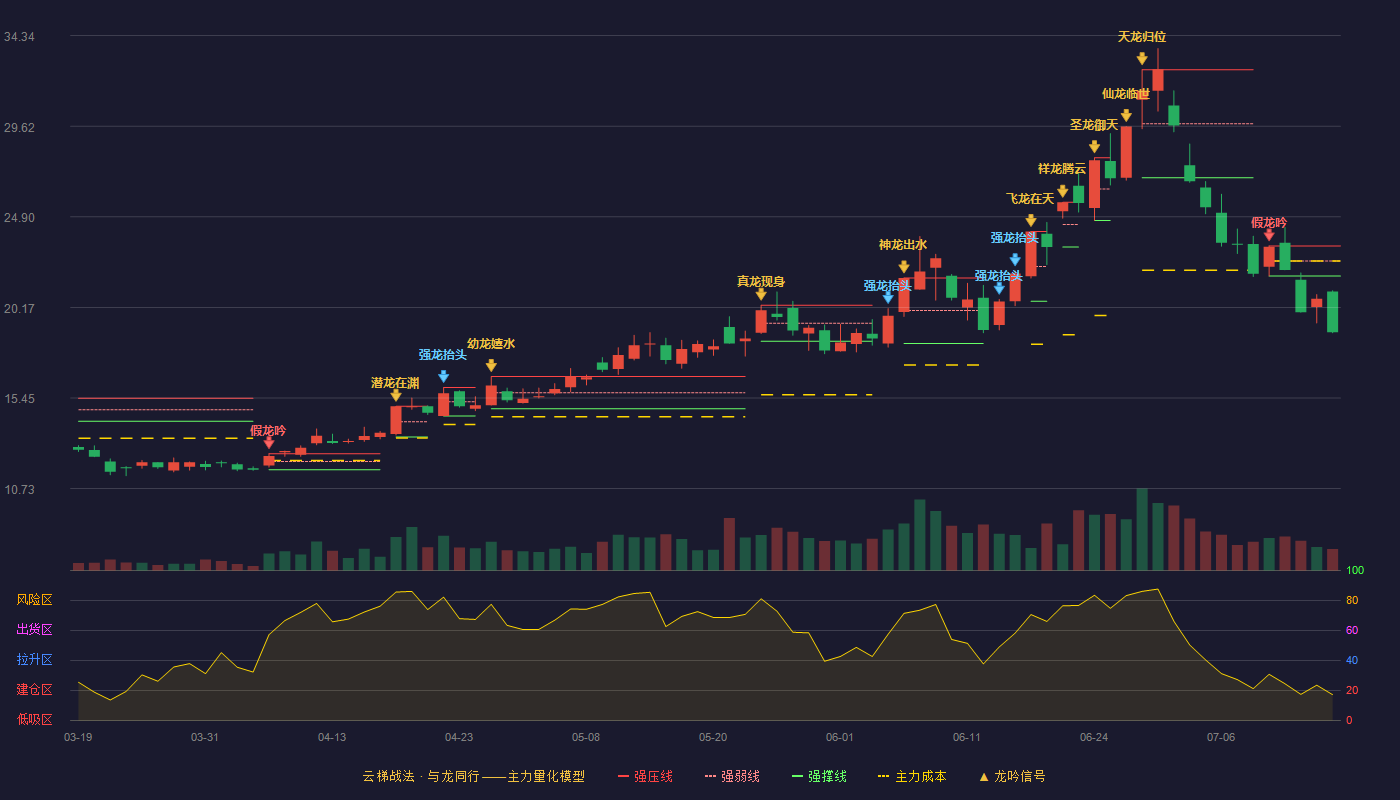Select the 仙龙临世 signal arrow

tap(1126, 116)
